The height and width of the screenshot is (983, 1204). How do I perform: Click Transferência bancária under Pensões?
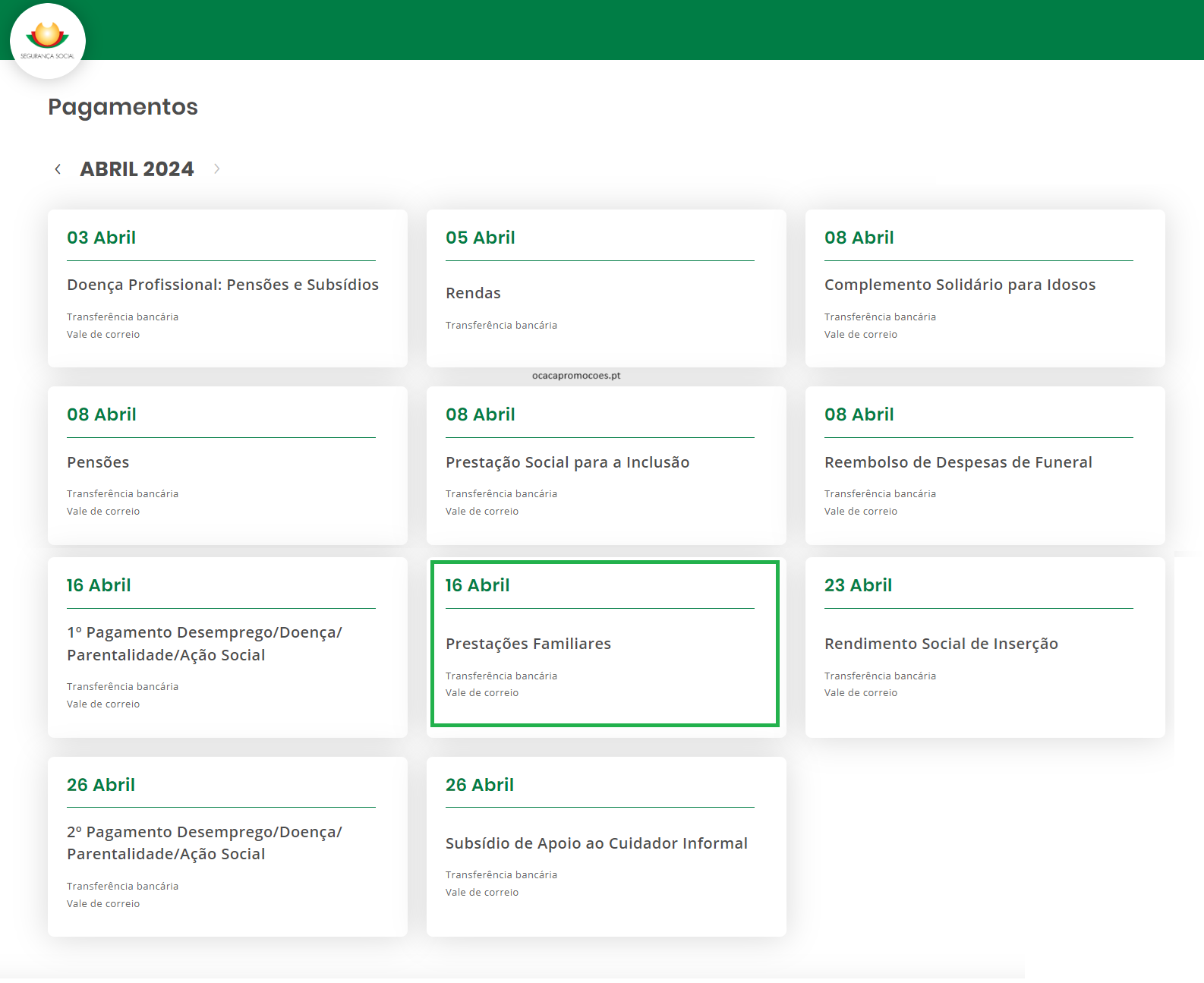tap(122, 493)
